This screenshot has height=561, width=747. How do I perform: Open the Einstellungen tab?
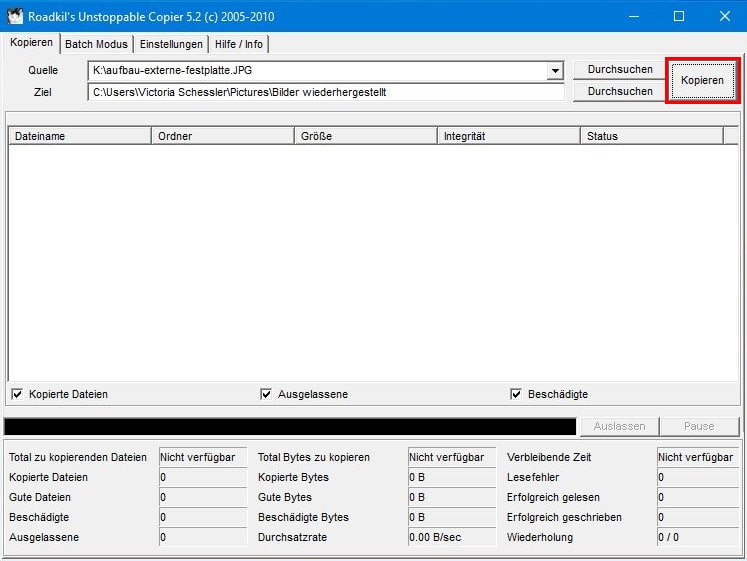click(x=171, y=44)
